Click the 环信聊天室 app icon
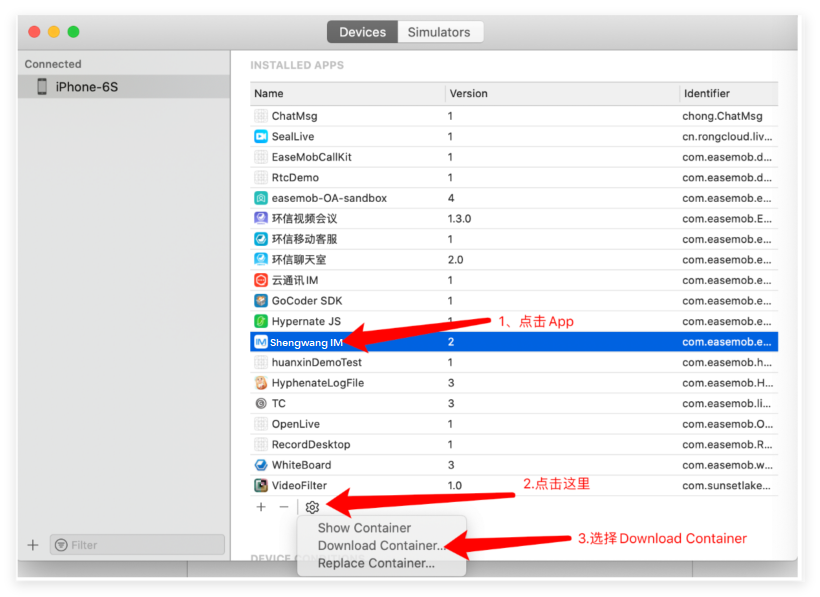The width and height of the screenshot is (820, 597). [x=260, y=259]
